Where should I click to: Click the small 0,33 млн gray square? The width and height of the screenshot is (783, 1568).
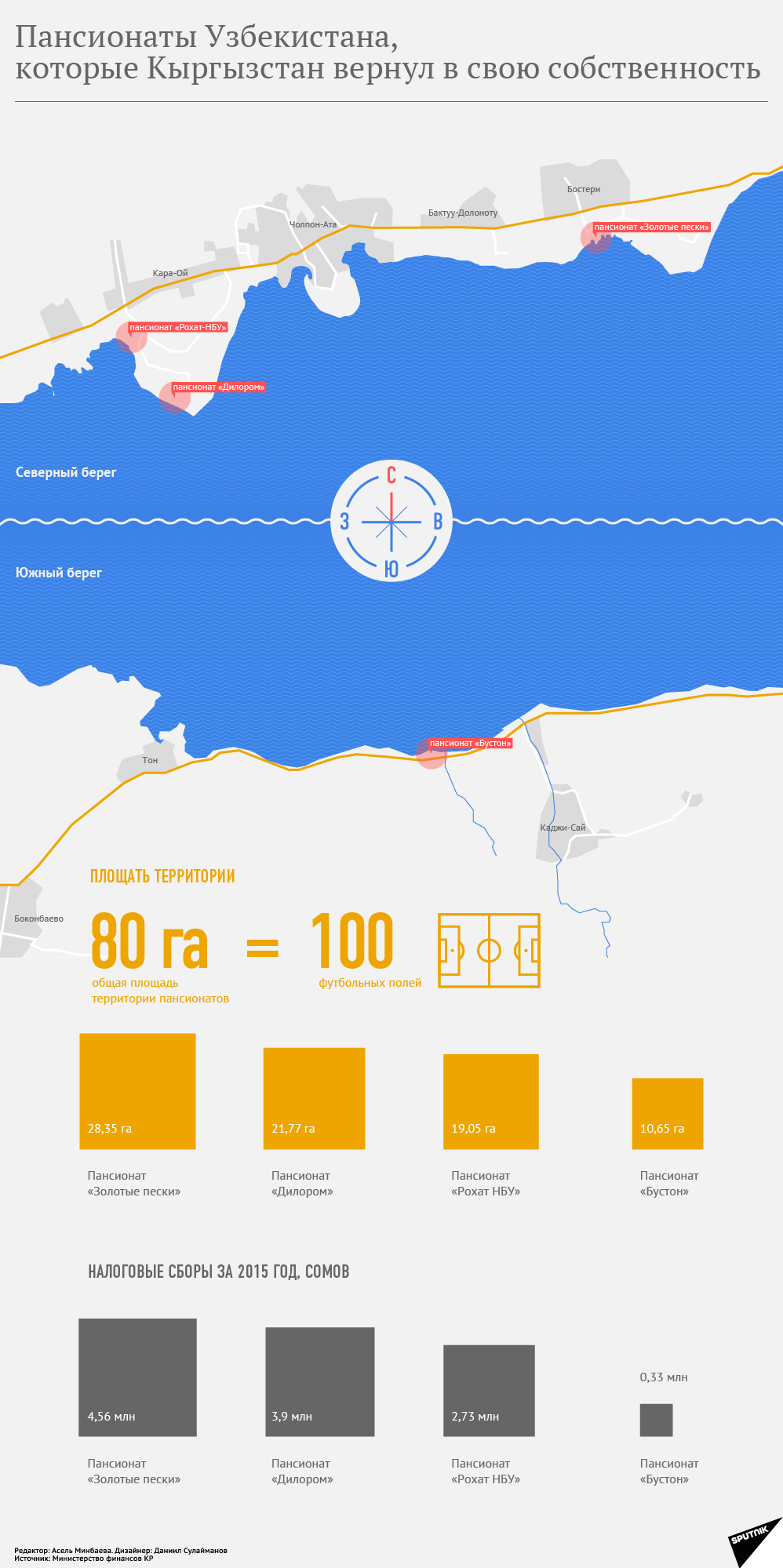(656, 1420)
